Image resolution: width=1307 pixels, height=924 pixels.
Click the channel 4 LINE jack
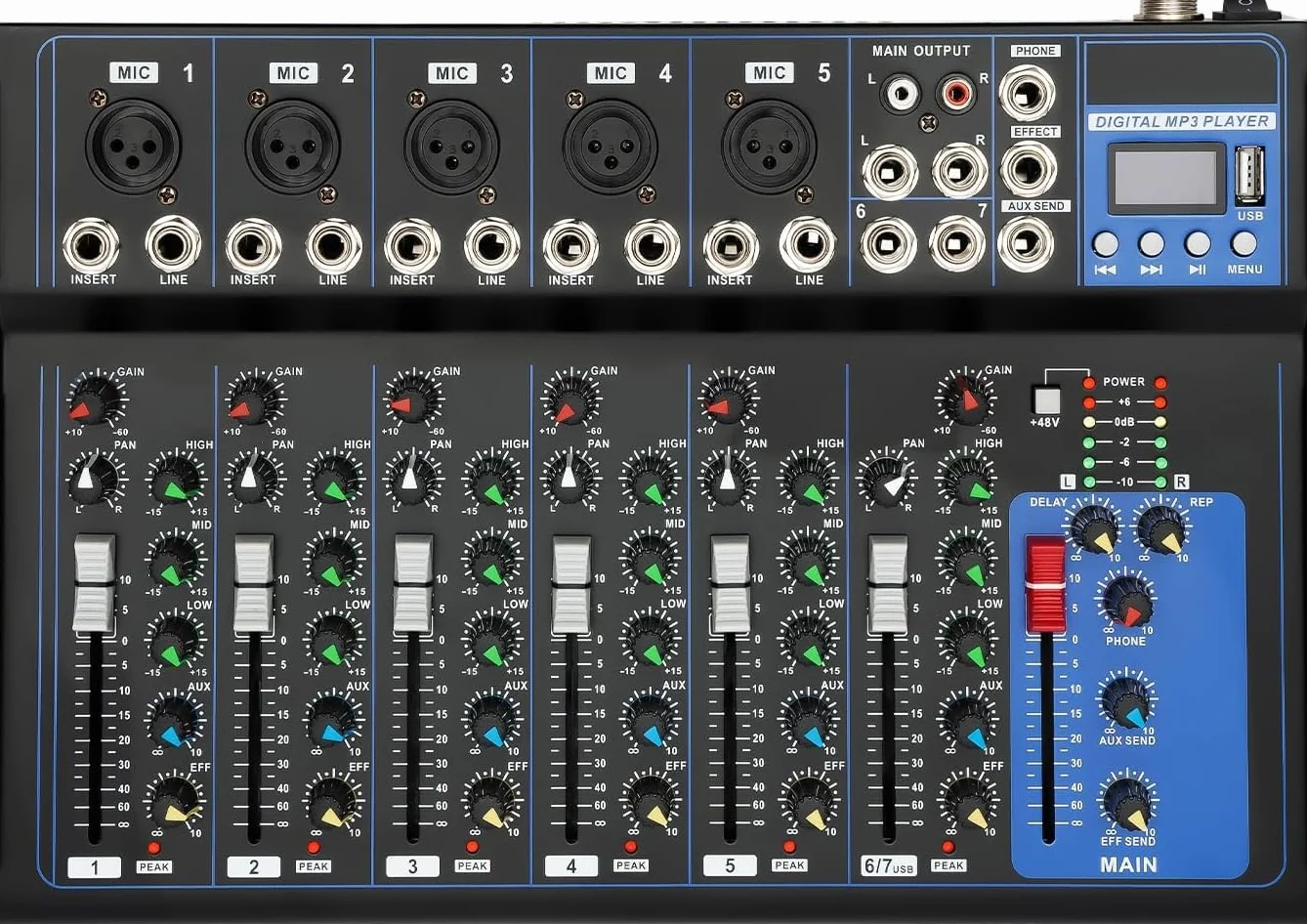(652, 244)
